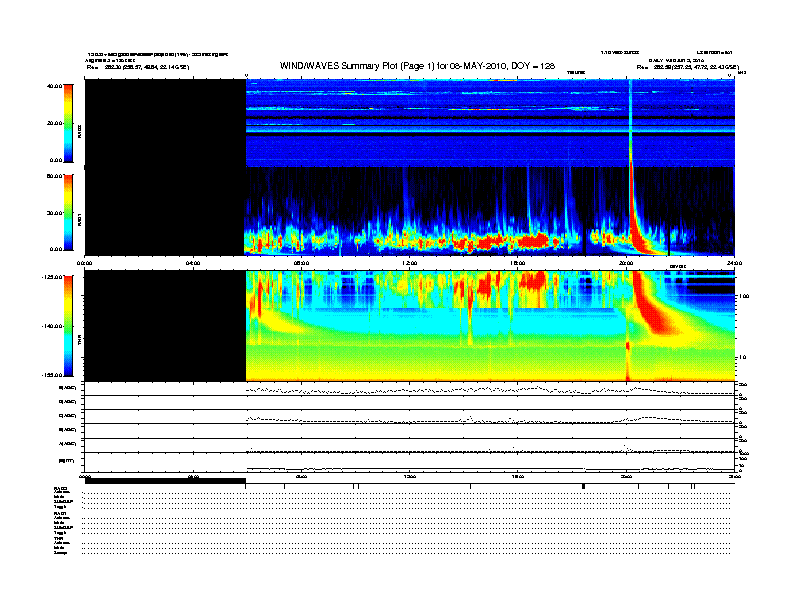
Task: Click the 16:00 label under the RAD1 panel
Action: [x=518, y=263]
